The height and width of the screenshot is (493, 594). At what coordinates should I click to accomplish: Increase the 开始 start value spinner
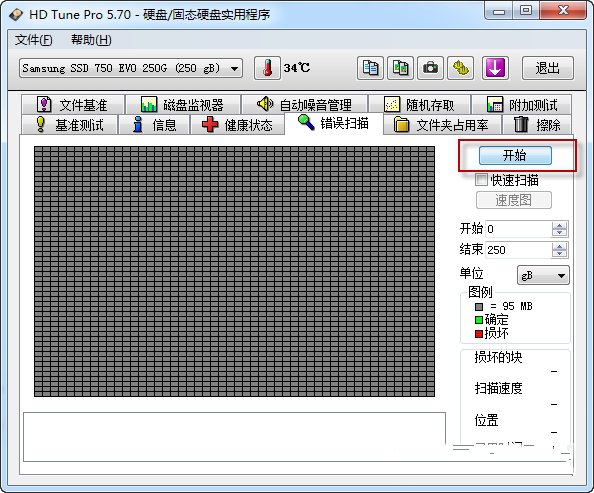click(560, 225)
